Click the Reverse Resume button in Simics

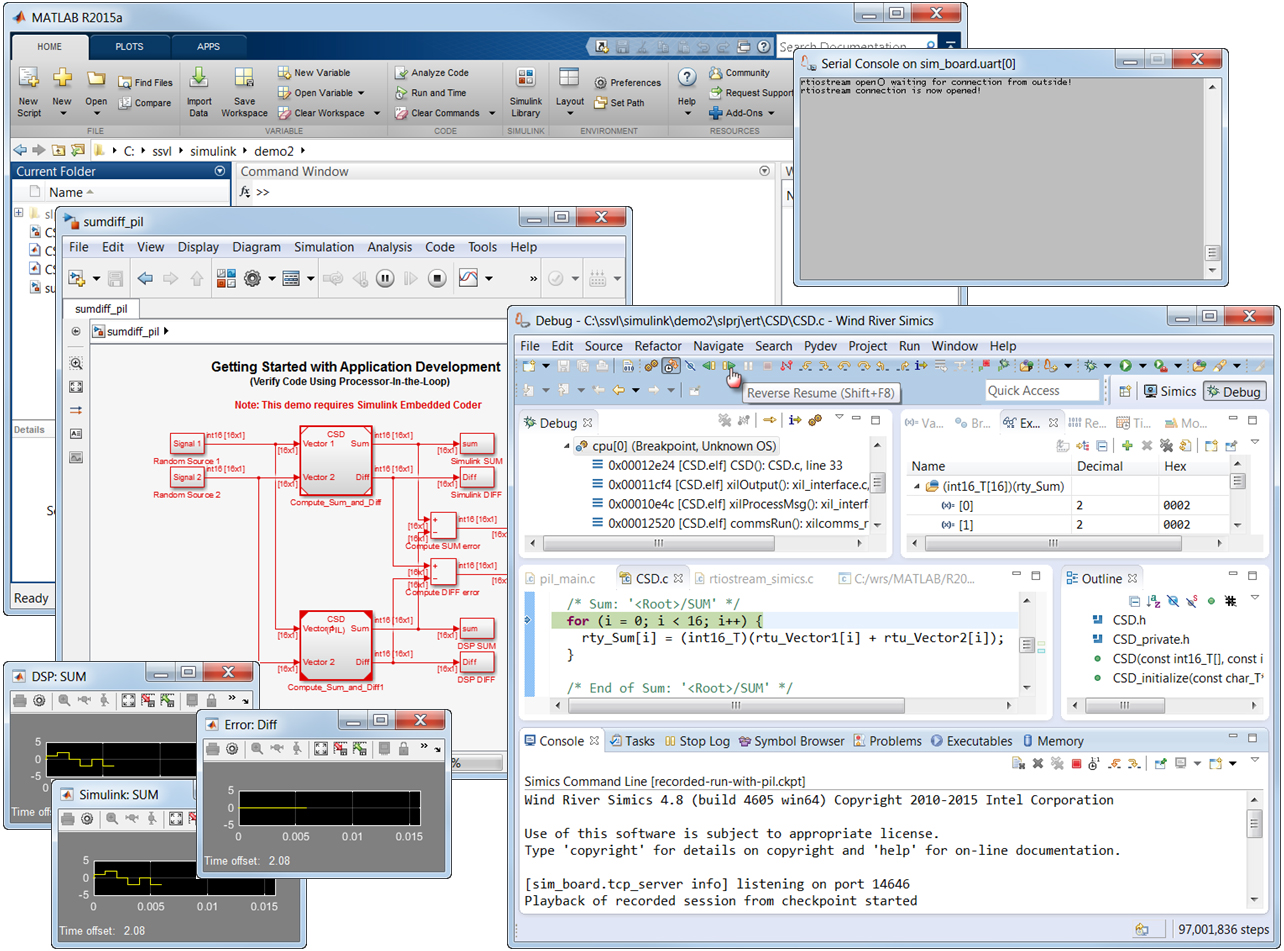[729, 367]
